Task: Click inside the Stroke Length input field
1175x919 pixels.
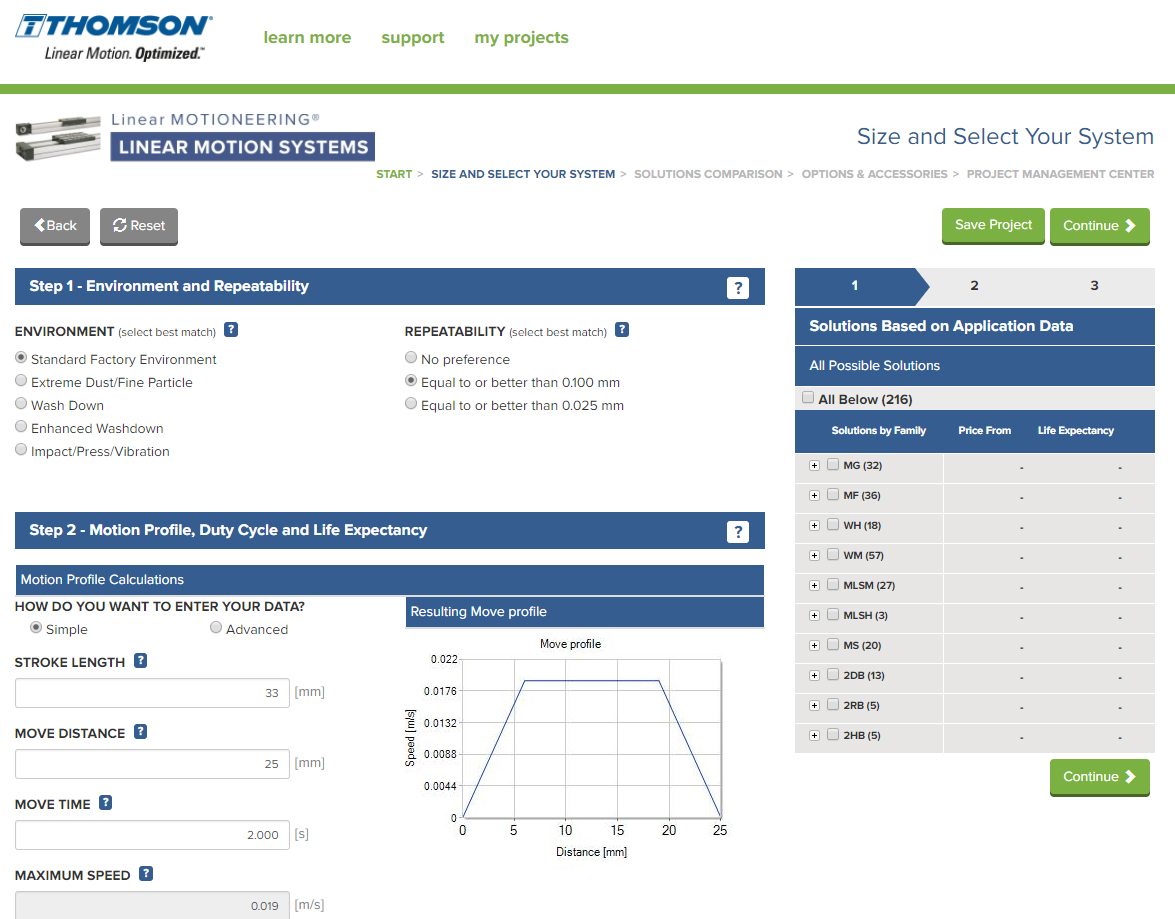Action: tap(150, 692)
